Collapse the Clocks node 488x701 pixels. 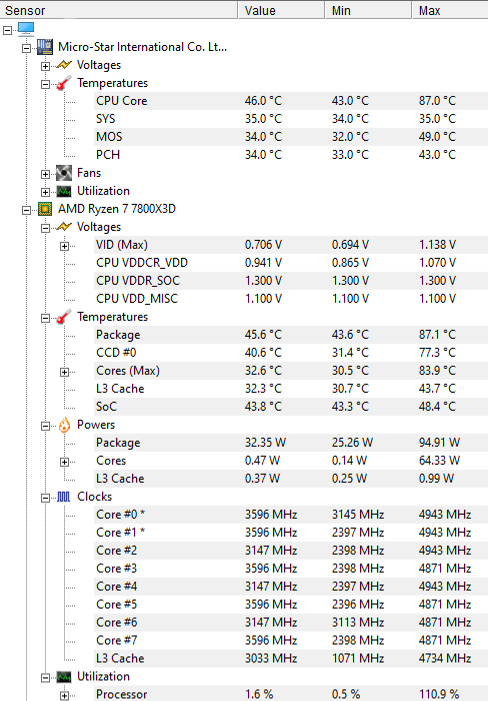click(45, 498)
